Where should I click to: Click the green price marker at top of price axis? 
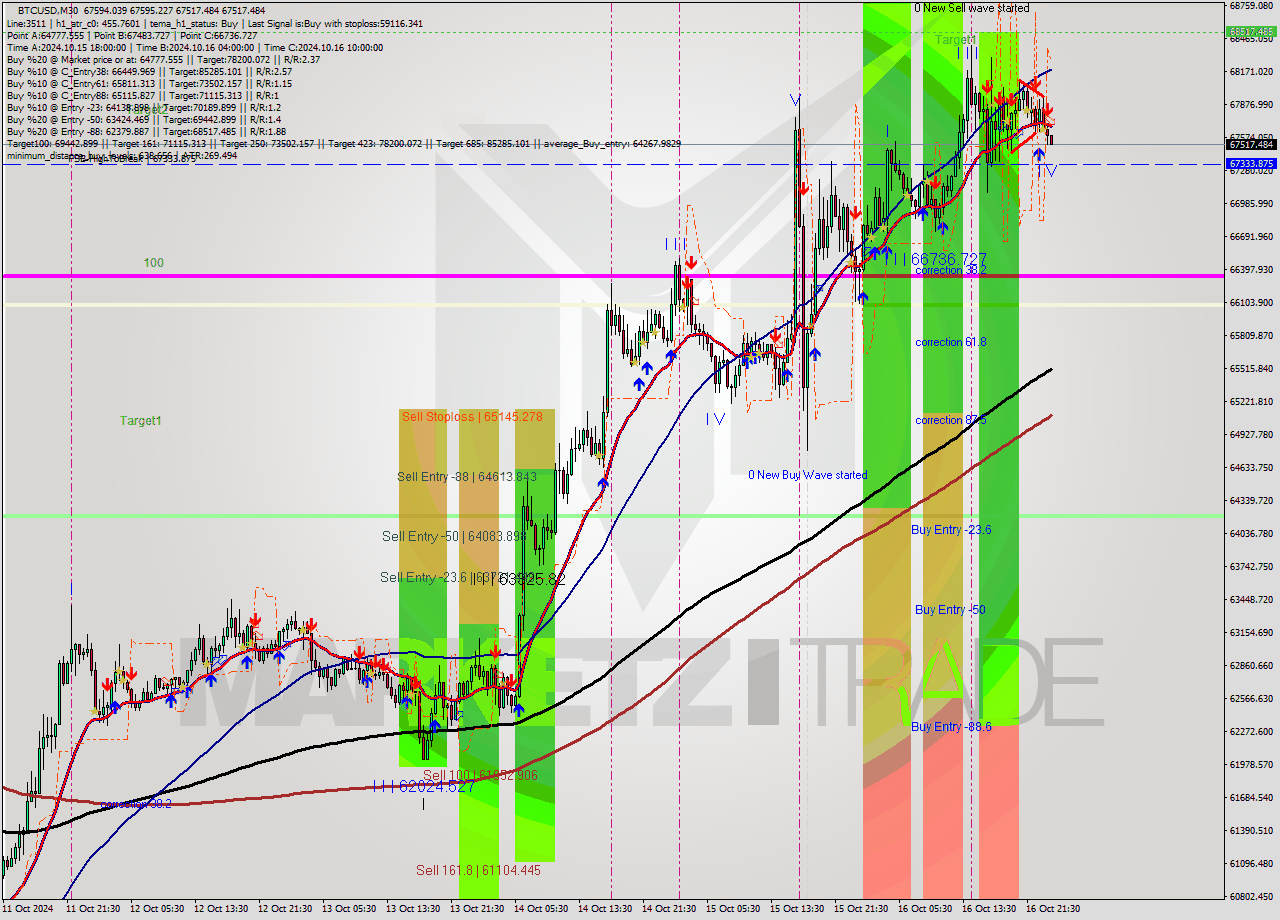(1250, 32)
